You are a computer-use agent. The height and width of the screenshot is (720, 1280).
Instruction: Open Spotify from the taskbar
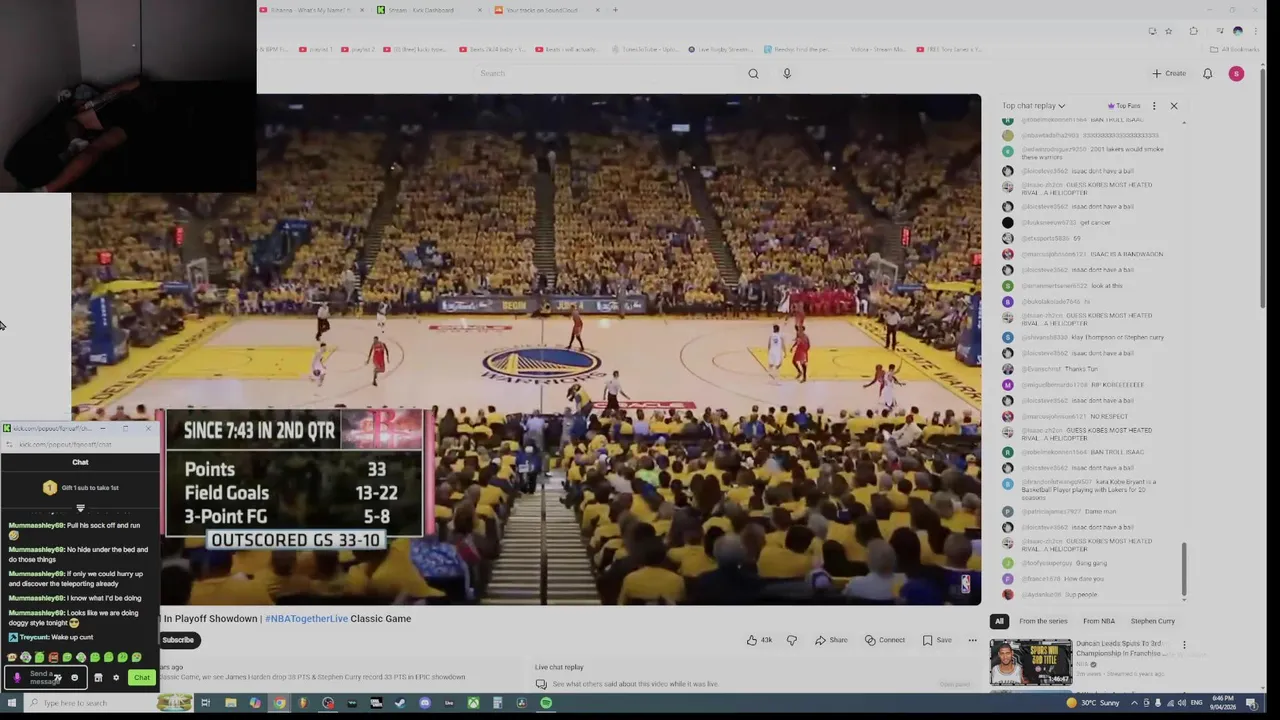(x=546, y=703)
